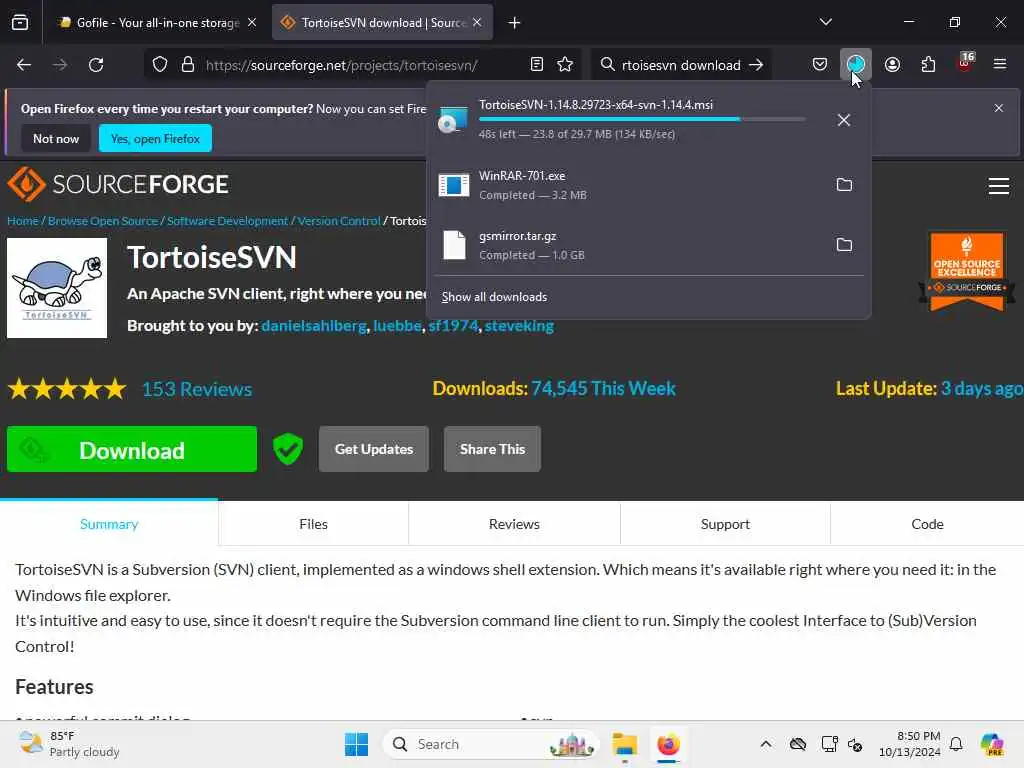The width and height of the screenshot is (1024, 768).
Task: Show gsmirror.tar.gz in folder
Action: [x=844, y=245]
